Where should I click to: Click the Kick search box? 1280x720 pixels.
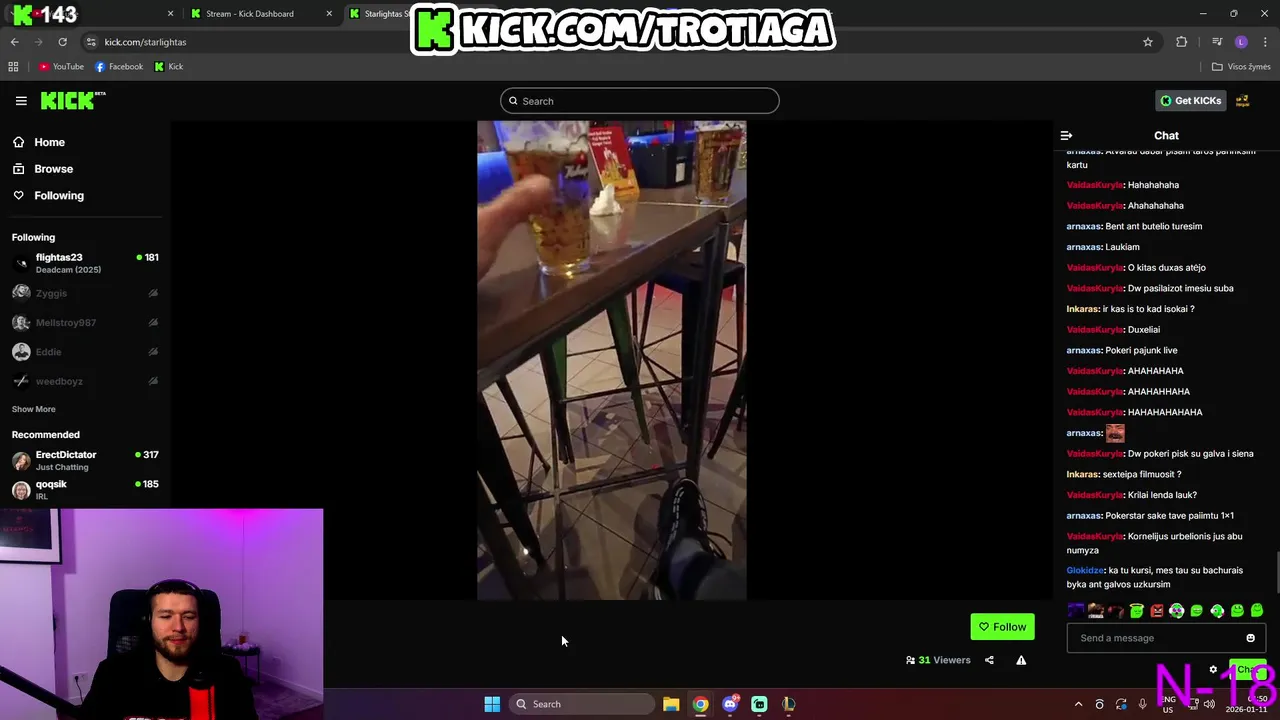[x=639, y=101]
